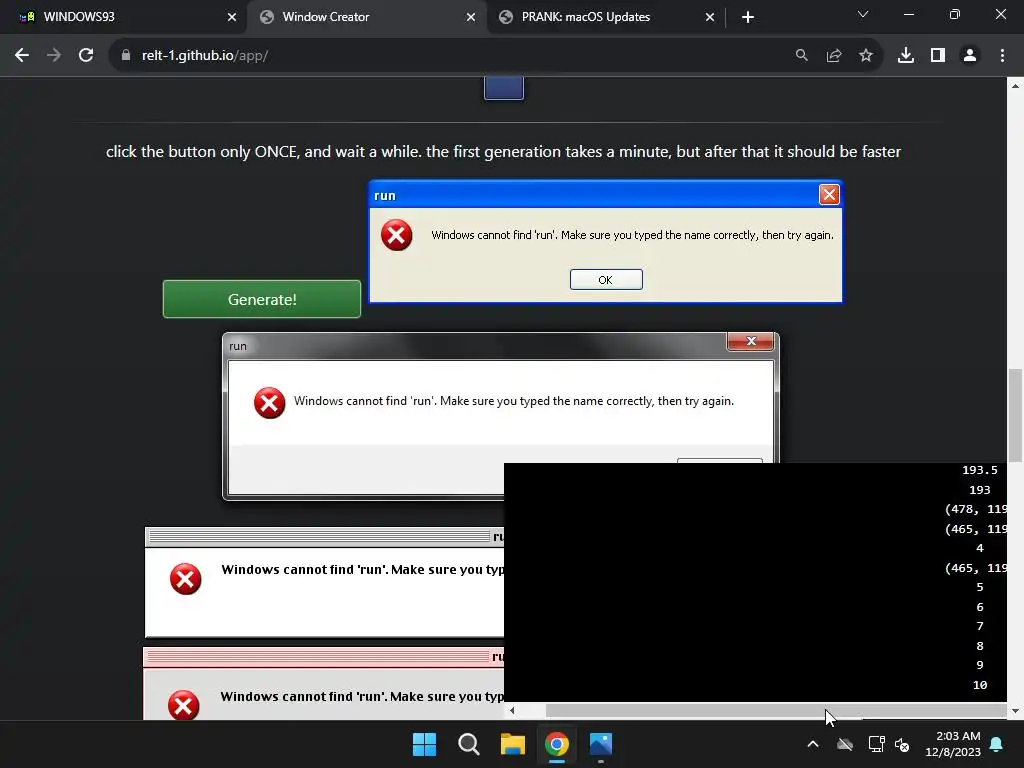Switch to PRANK: macOS Updates tab
The height and width of the screenshot is (768, 1024).
(x=605, y=17)
